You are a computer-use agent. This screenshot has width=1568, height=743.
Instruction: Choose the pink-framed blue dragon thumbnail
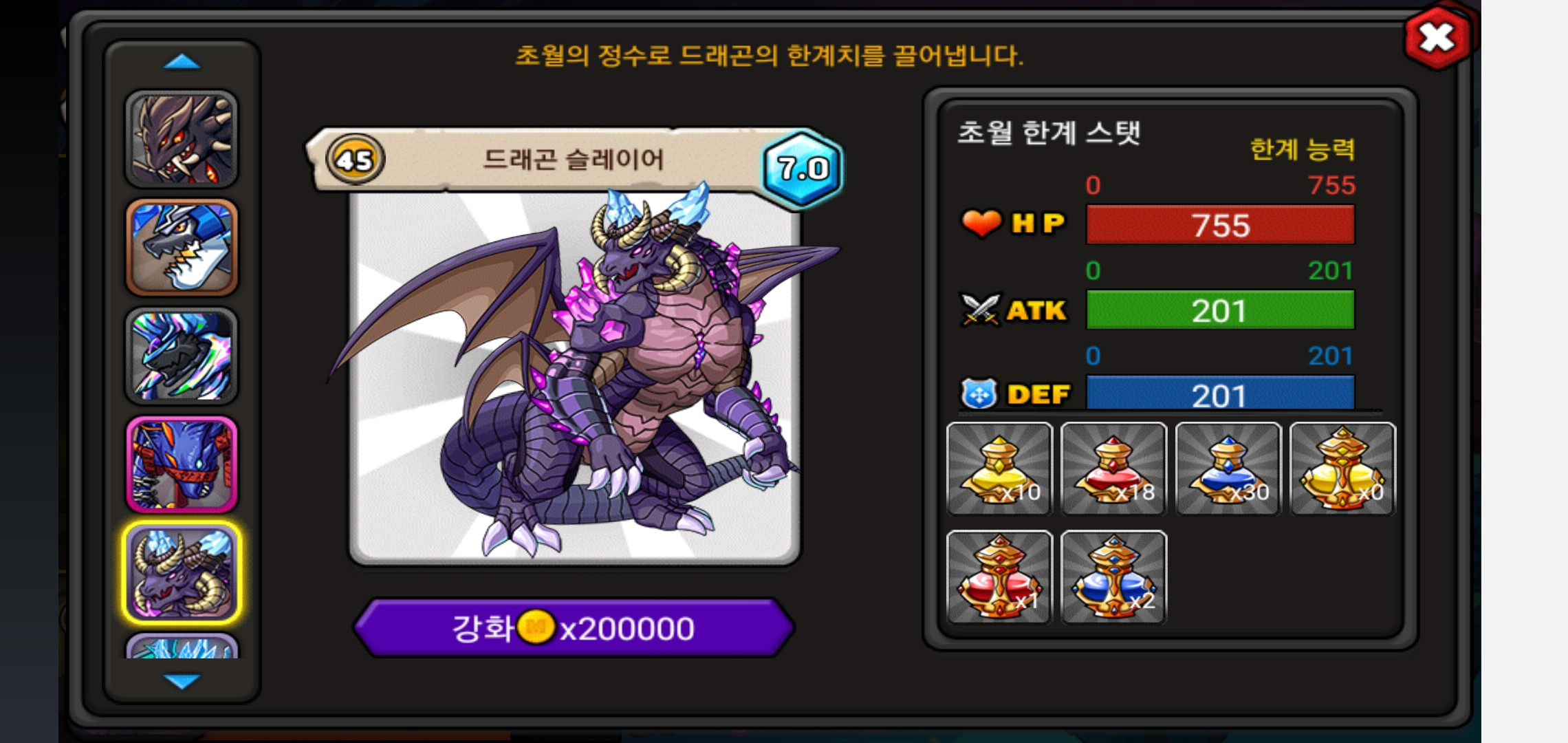click(182, 464)
